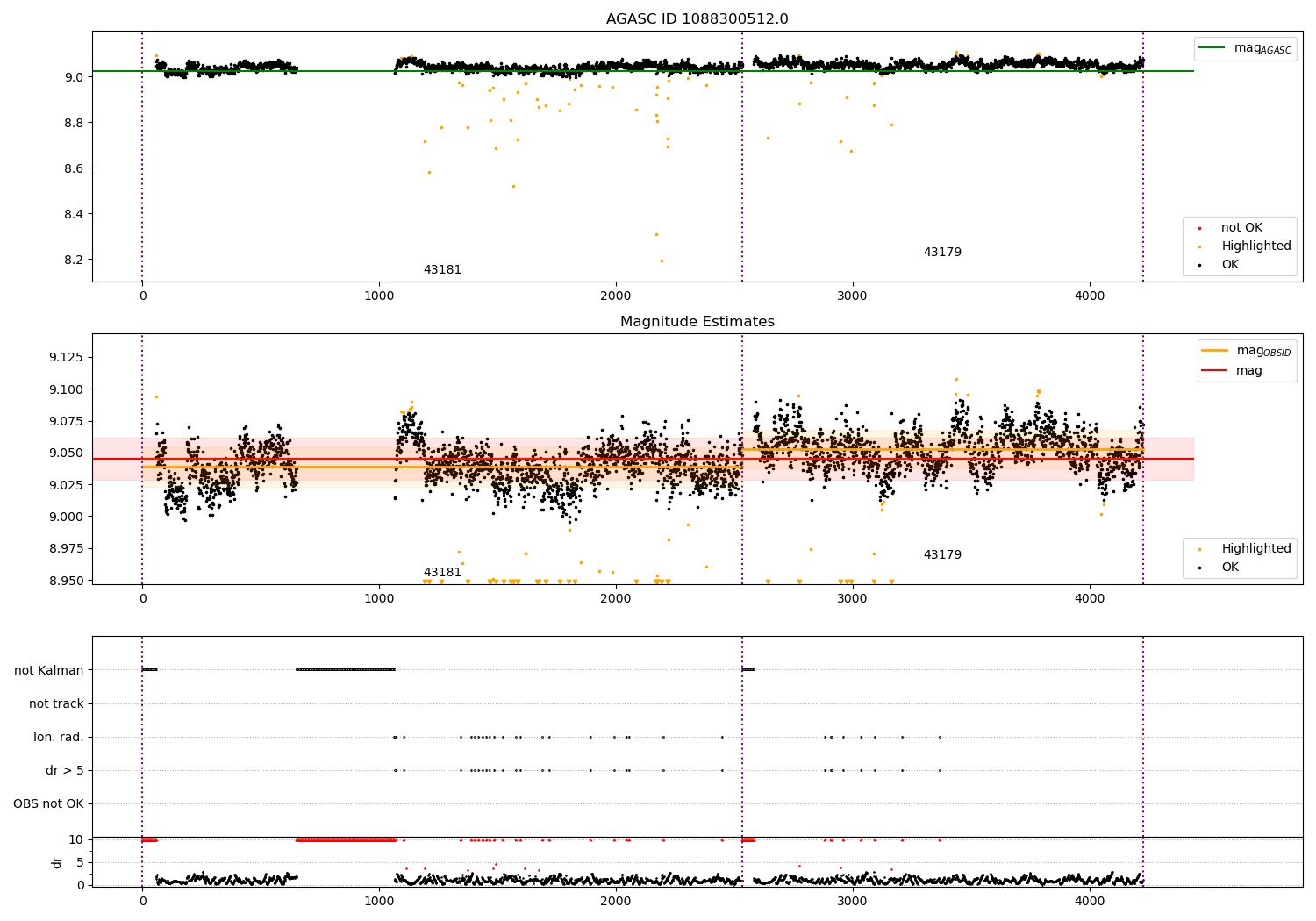Select the 'not OK' legend entry

pyautogui.click(x=1241, y=228)
